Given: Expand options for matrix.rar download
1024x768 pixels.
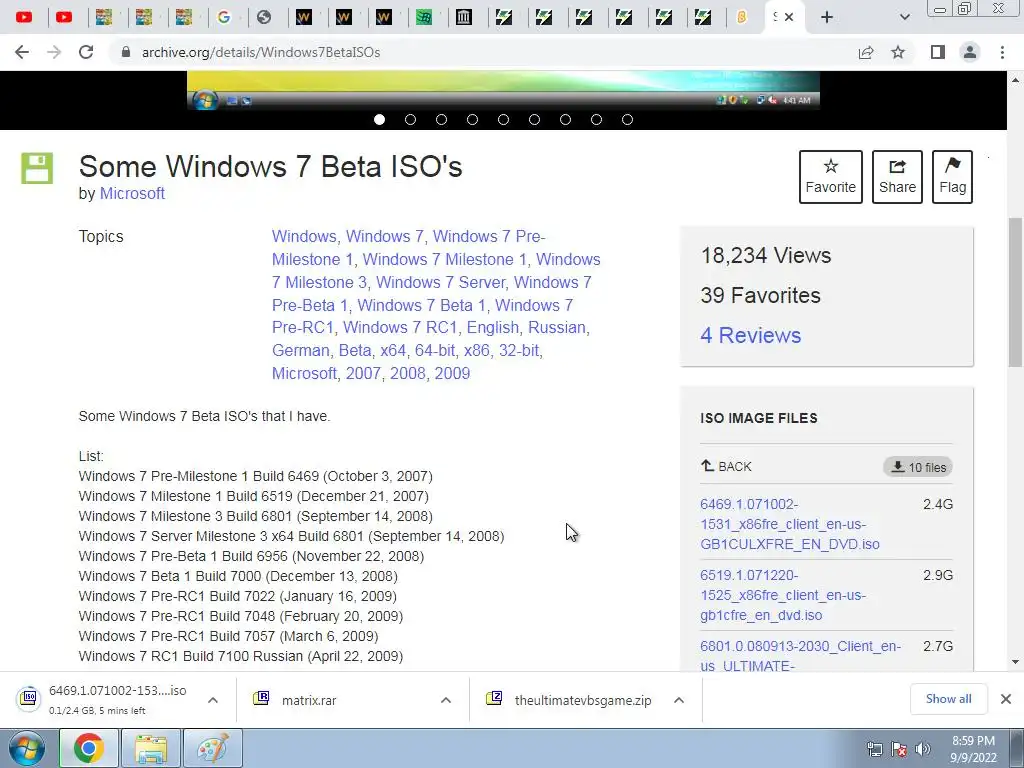Looking at the screenshot, I should point(446,699).
